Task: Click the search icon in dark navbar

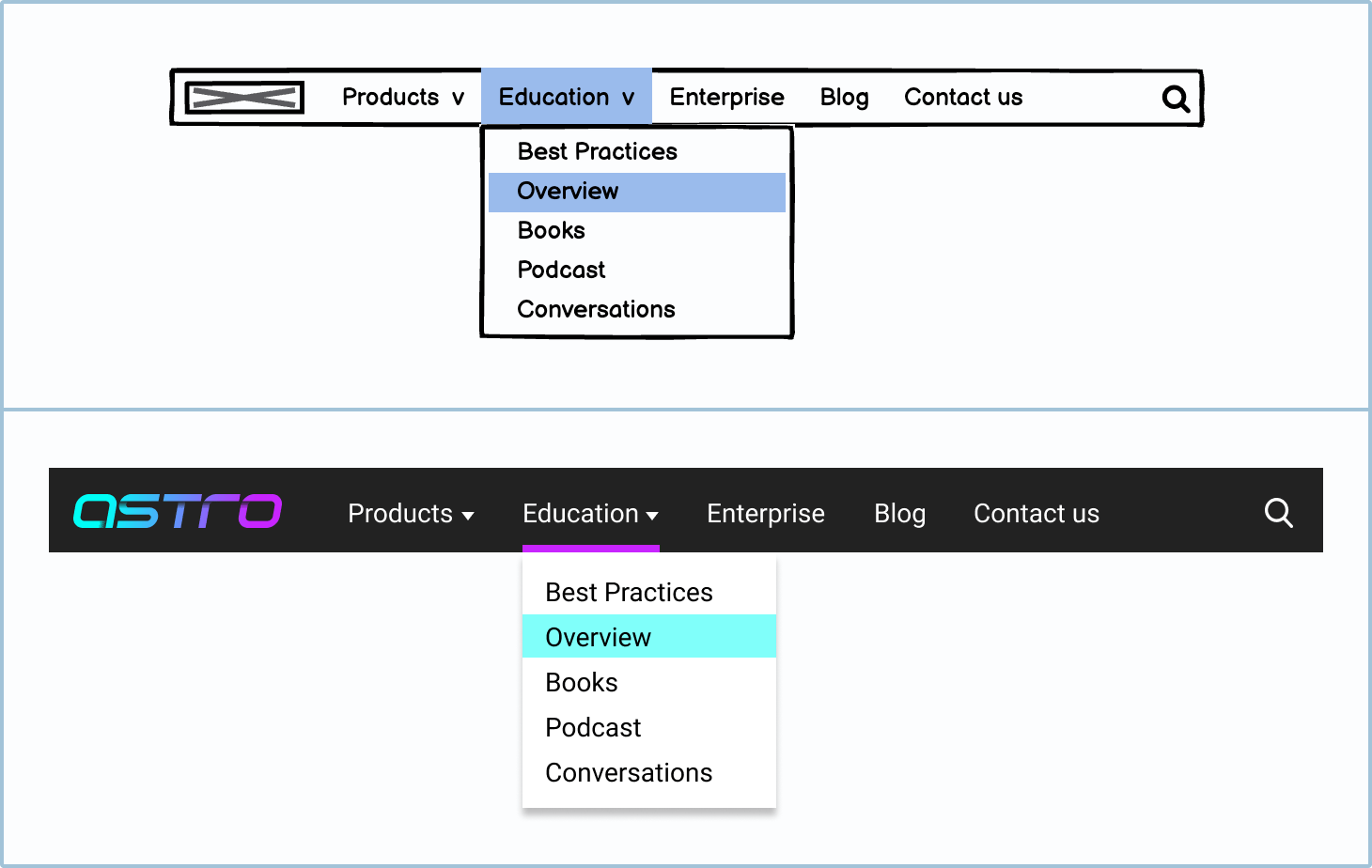Action: (1278, 513)
